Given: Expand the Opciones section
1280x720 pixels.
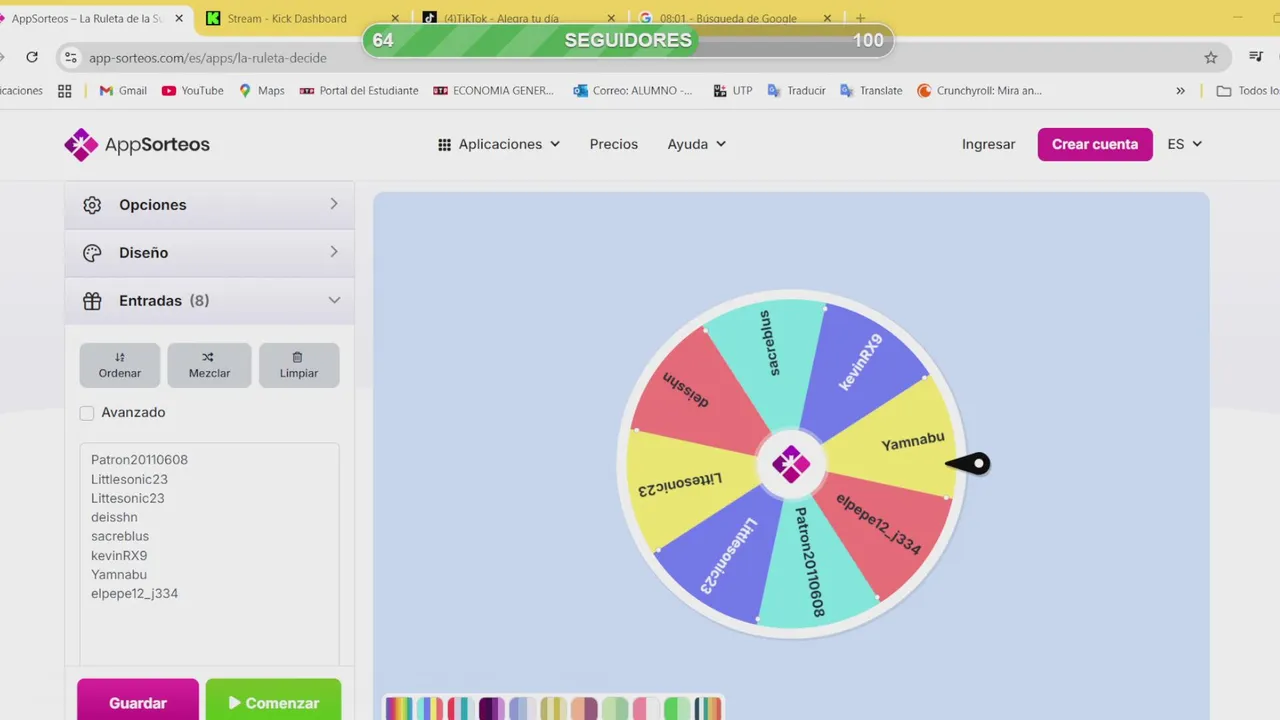Looking at the screenshot, I should [210, 205].
